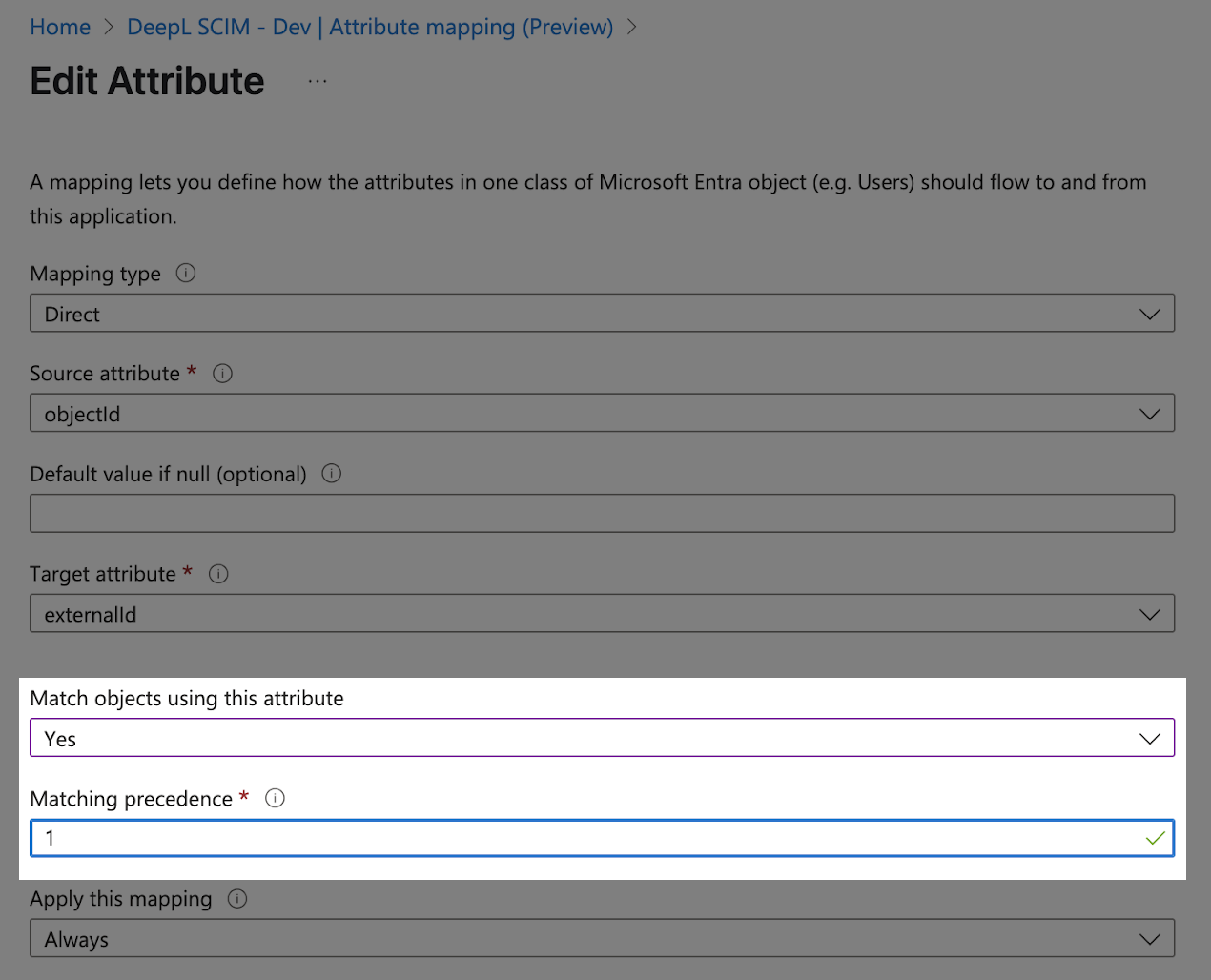
Task: Click the Target attribute label
Action: click(103, 574)
